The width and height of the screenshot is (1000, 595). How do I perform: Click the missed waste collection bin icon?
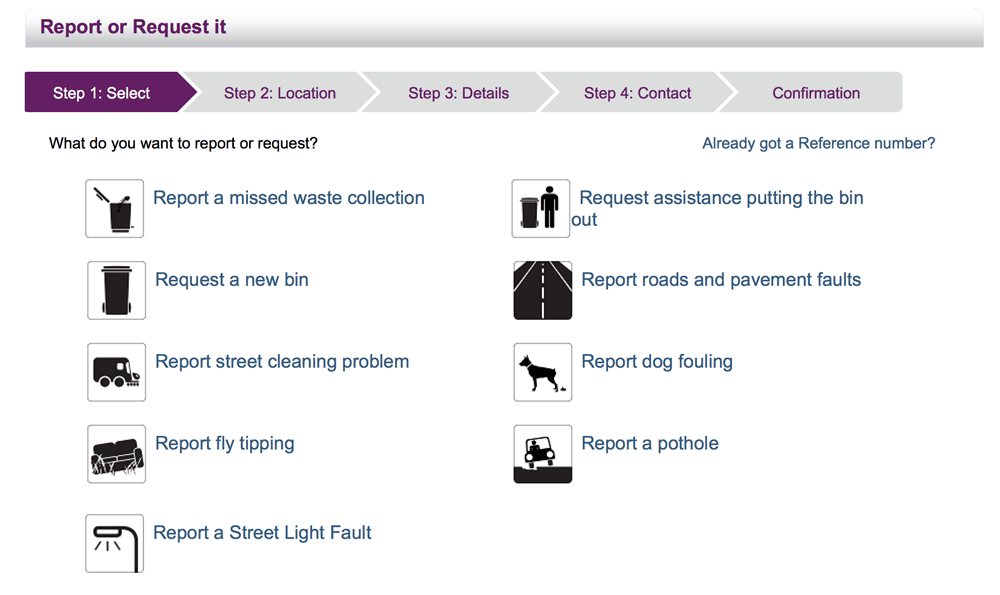pos(115,209)
